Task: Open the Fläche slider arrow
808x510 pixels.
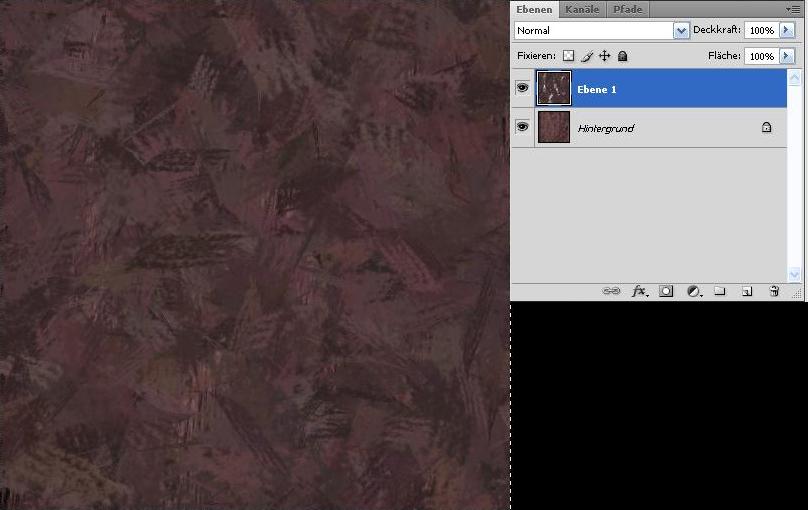Action: point(787,56)
